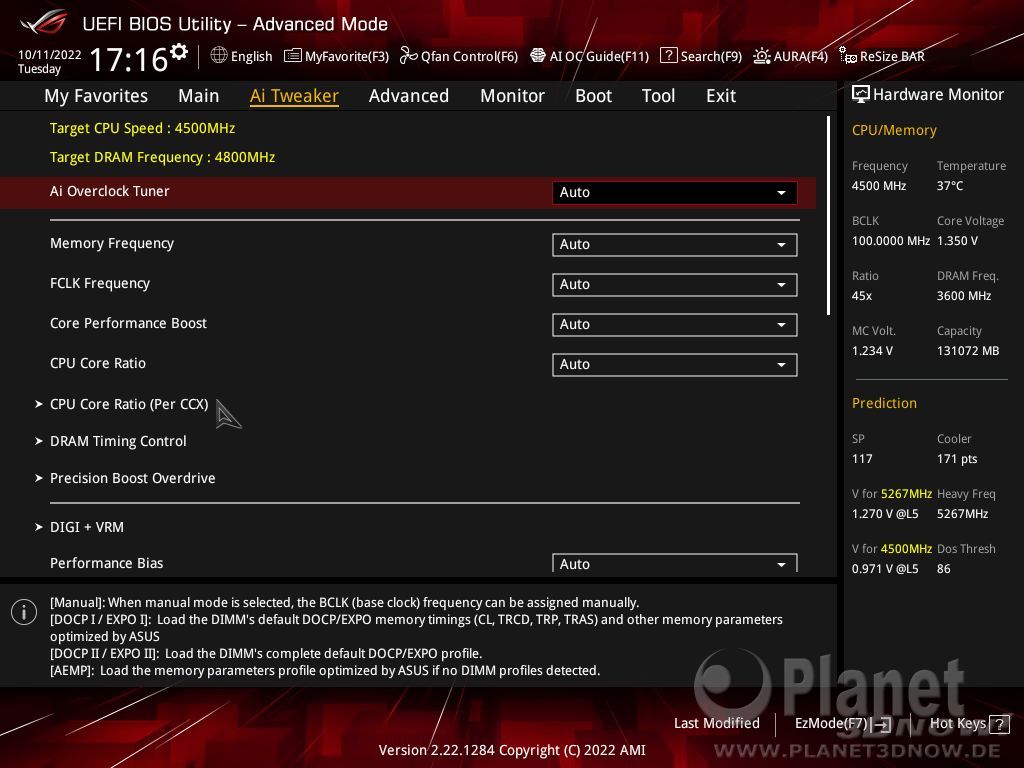Click Target DRAM Frequency : 4800MHz text
The height and width of the screenshot is (768, 1024).
pos(163,157)
